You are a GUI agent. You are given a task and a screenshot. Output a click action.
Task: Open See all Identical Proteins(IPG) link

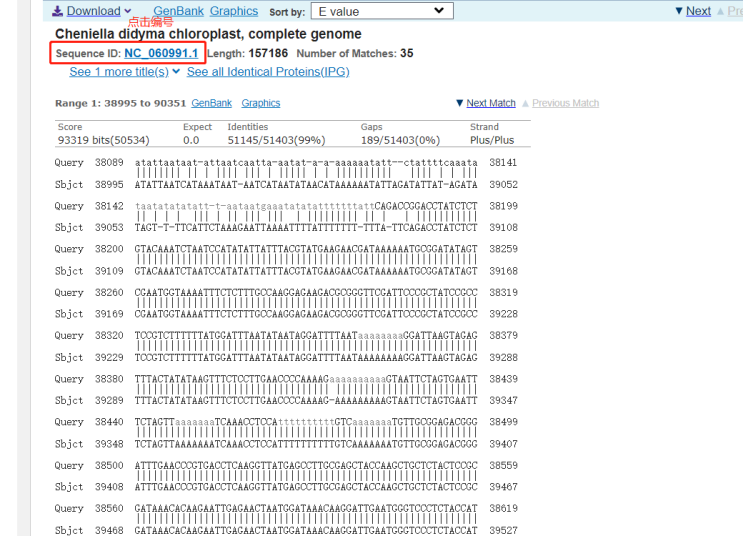coord(268,72)
